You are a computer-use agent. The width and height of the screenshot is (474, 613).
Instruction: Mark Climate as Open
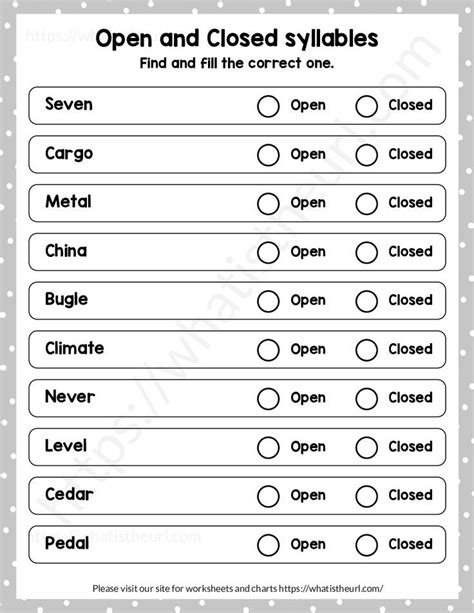(x=268, y=350)
